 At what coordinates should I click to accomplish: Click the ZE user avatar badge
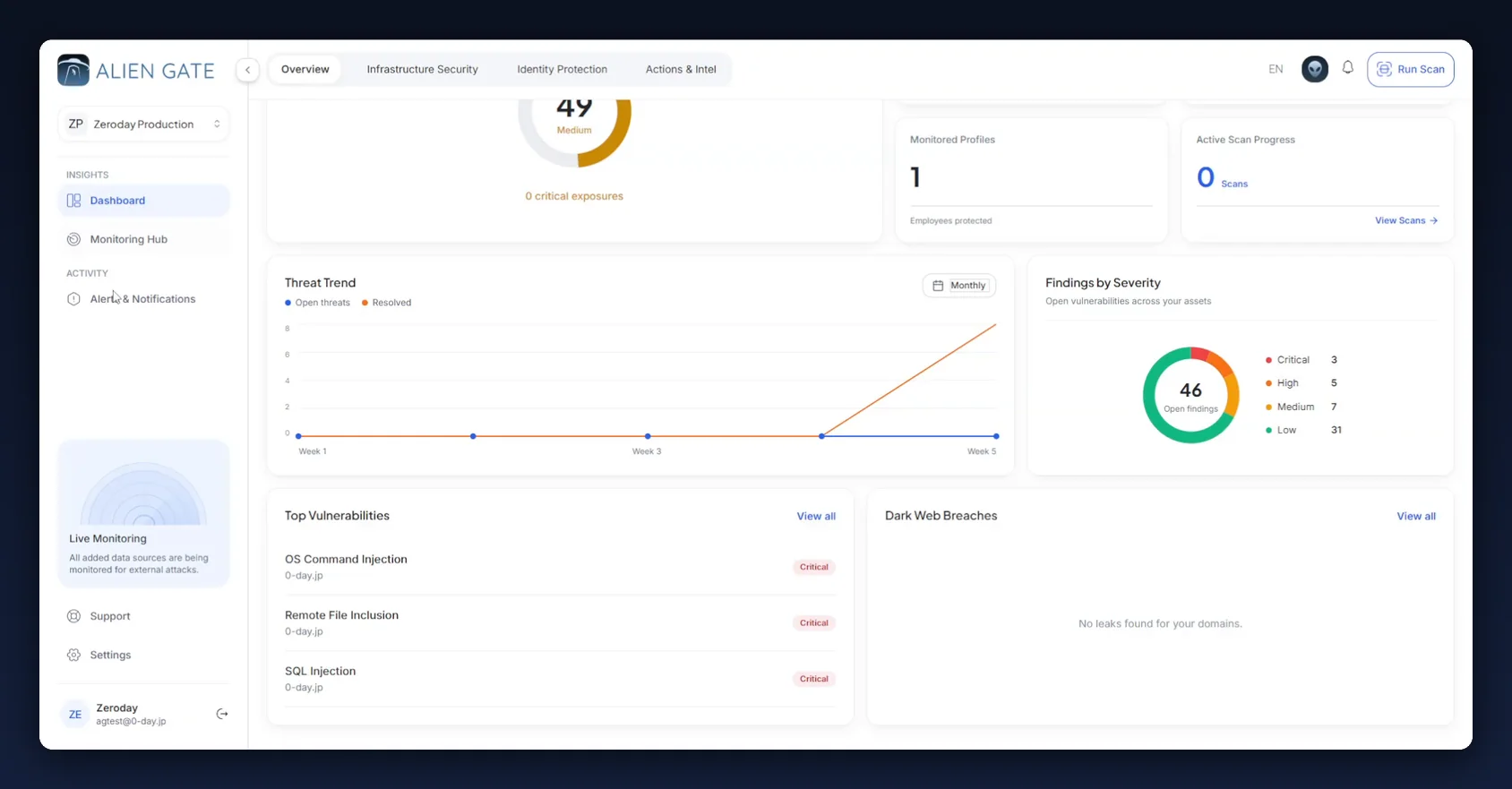75,714
